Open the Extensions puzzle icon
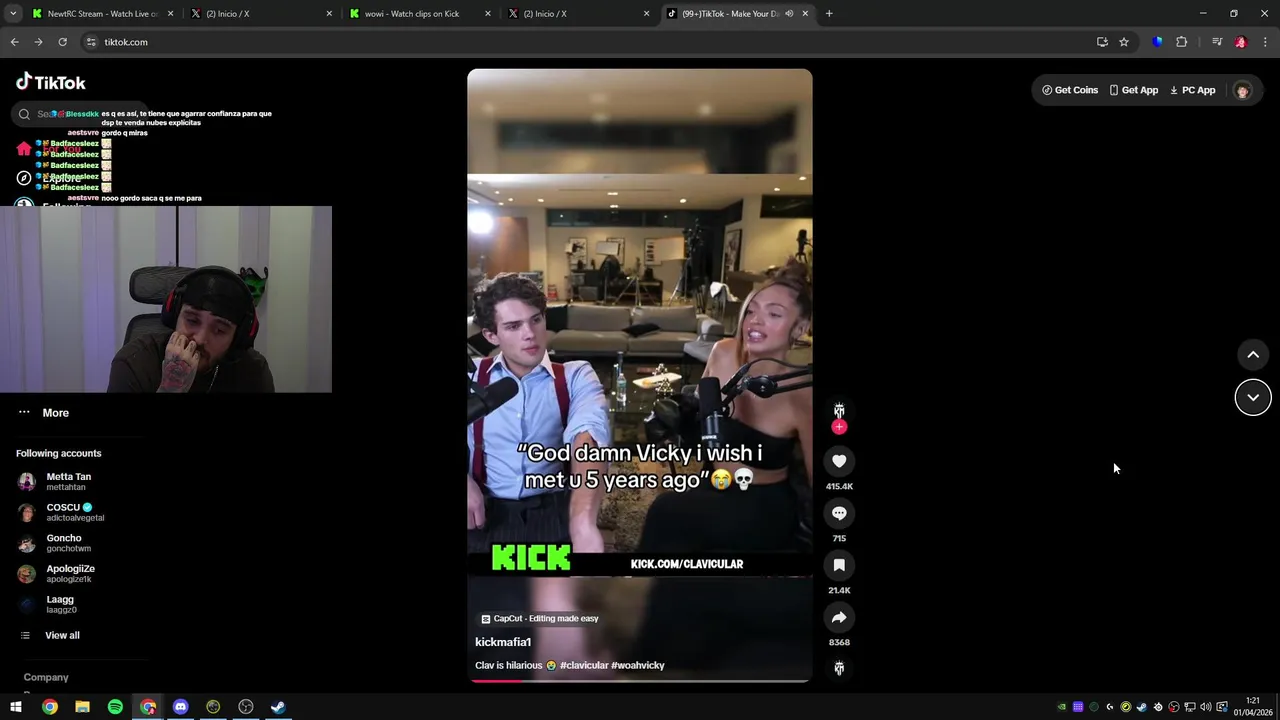Image resolution: width=1280 pixels, height=720 pixels. (1182, 42)
